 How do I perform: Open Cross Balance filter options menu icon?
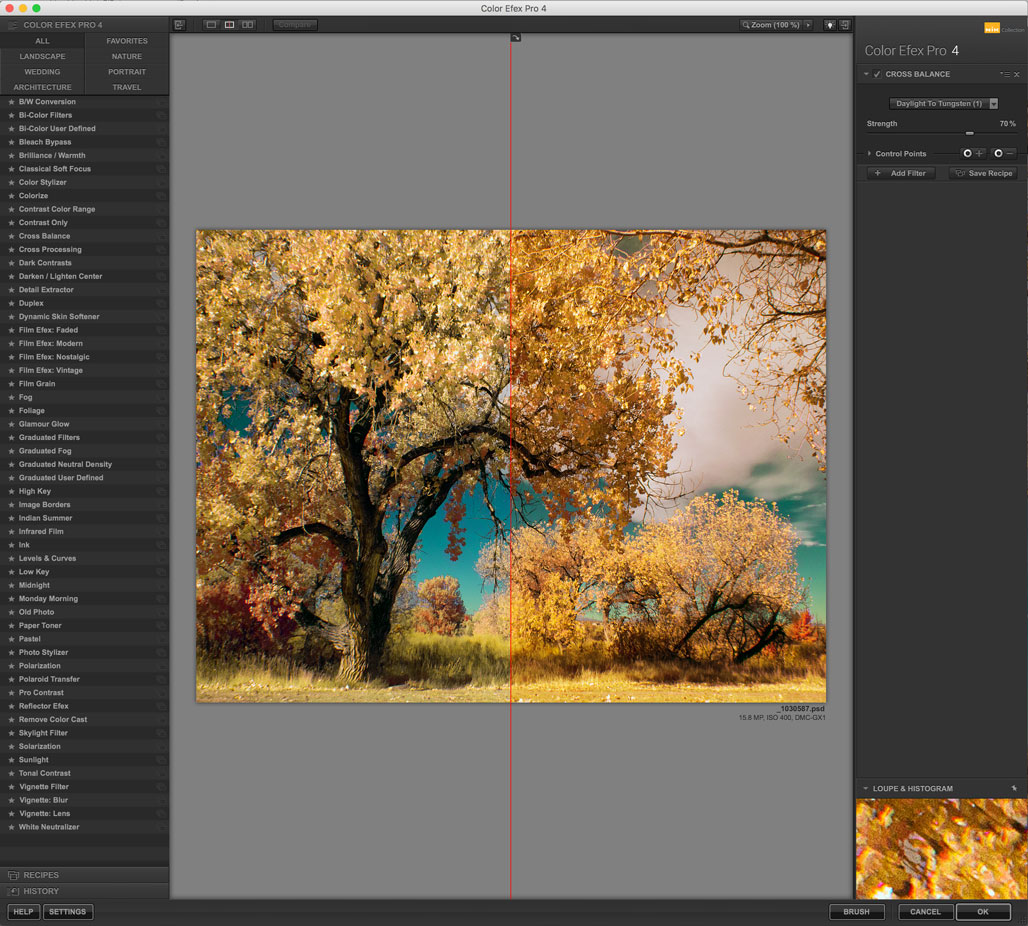click(x=1004, y=74)
